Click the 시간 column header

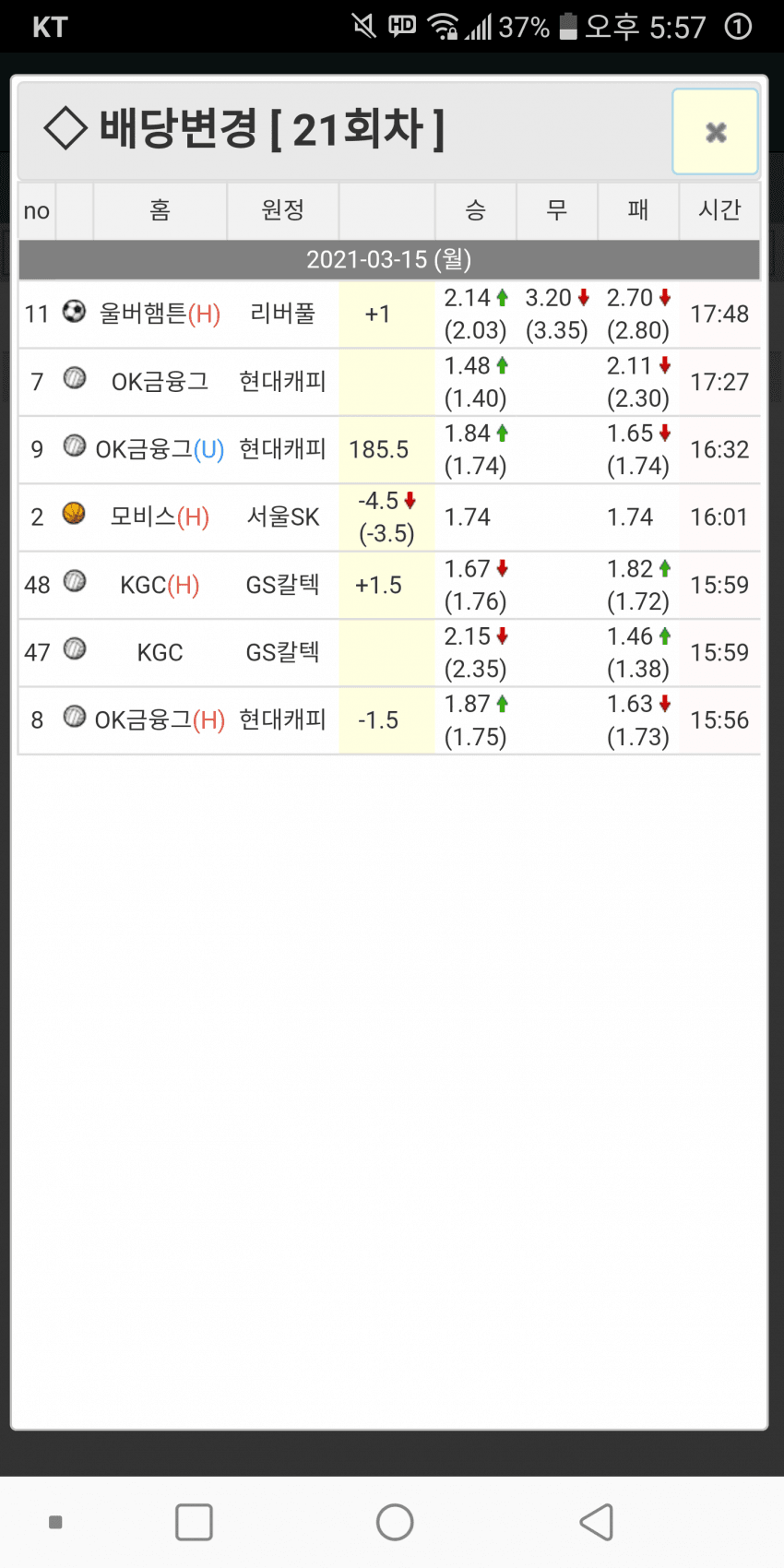(x=719, y=210)
